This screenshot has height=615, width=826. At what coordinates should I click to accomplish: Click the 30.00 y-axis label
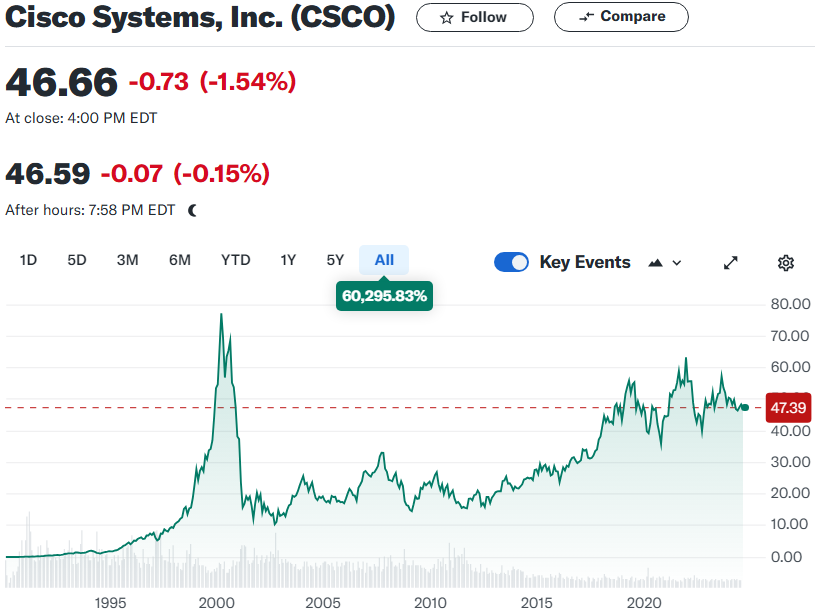coord(790,462)
